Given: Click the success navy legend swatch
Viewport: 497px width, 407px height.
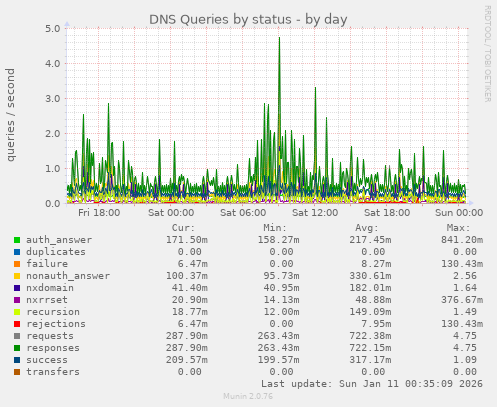Looking at the screenshot, I should tap(17, 360).
